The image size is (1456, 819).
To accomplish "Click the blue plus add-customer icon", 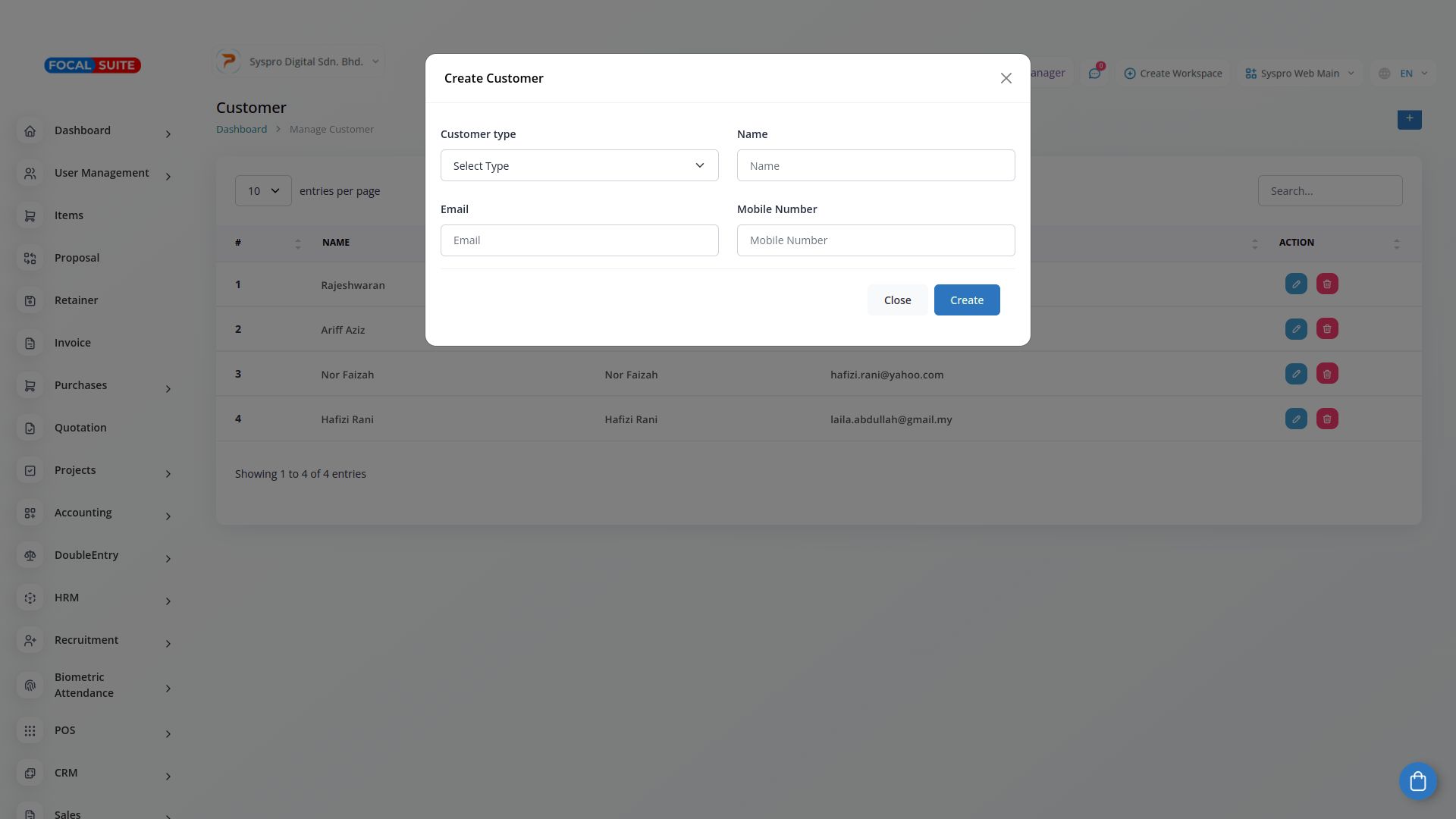I will [x=1409, y=119].
